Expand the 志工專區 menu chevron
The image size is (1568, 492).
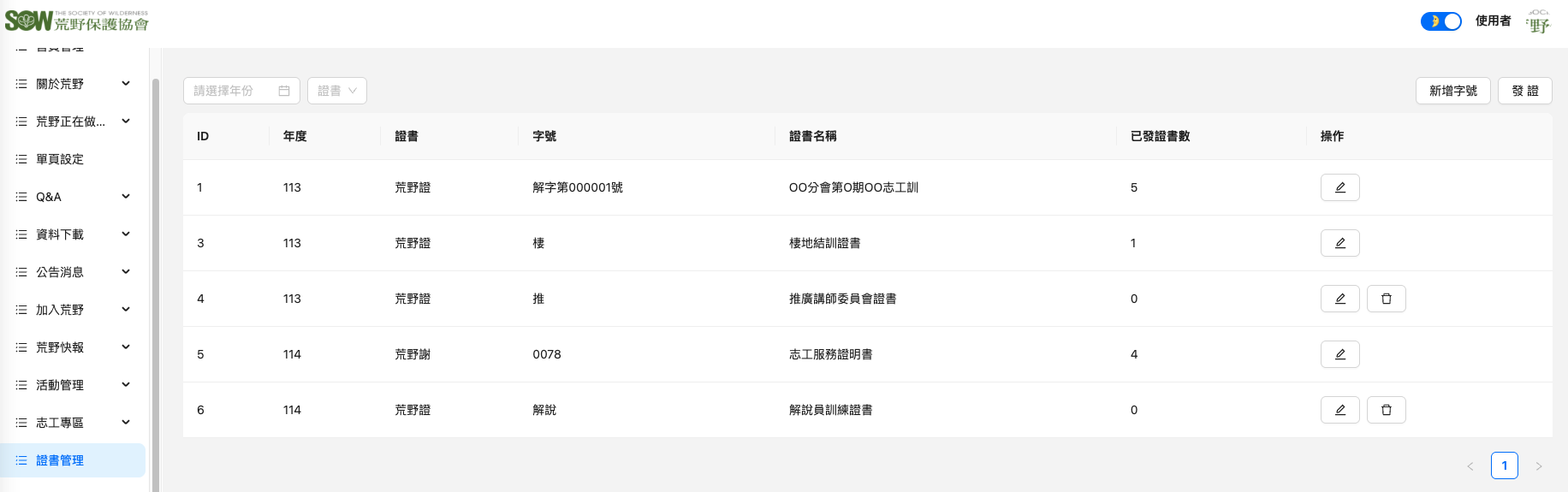coord(126,423)
